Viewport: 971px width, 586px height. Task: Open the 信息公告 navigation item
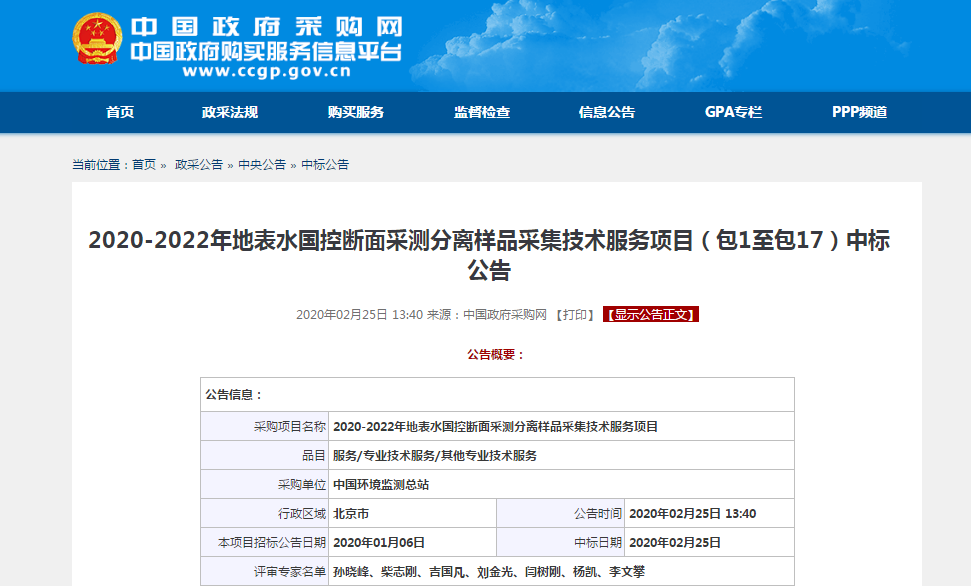607,112
